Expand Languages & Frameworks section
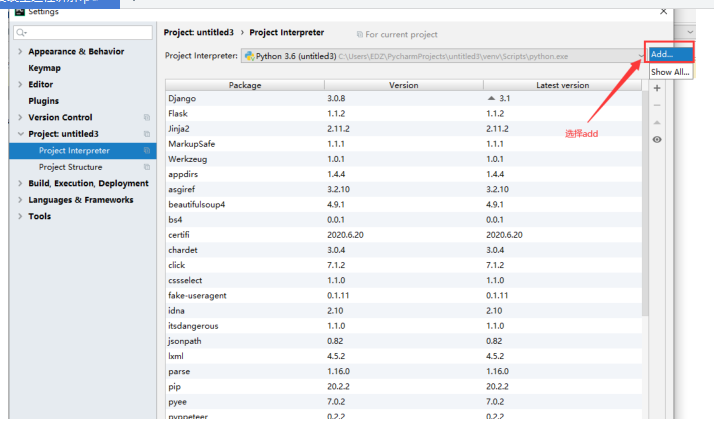Screen dimensions: 714x440 (20, 200)
